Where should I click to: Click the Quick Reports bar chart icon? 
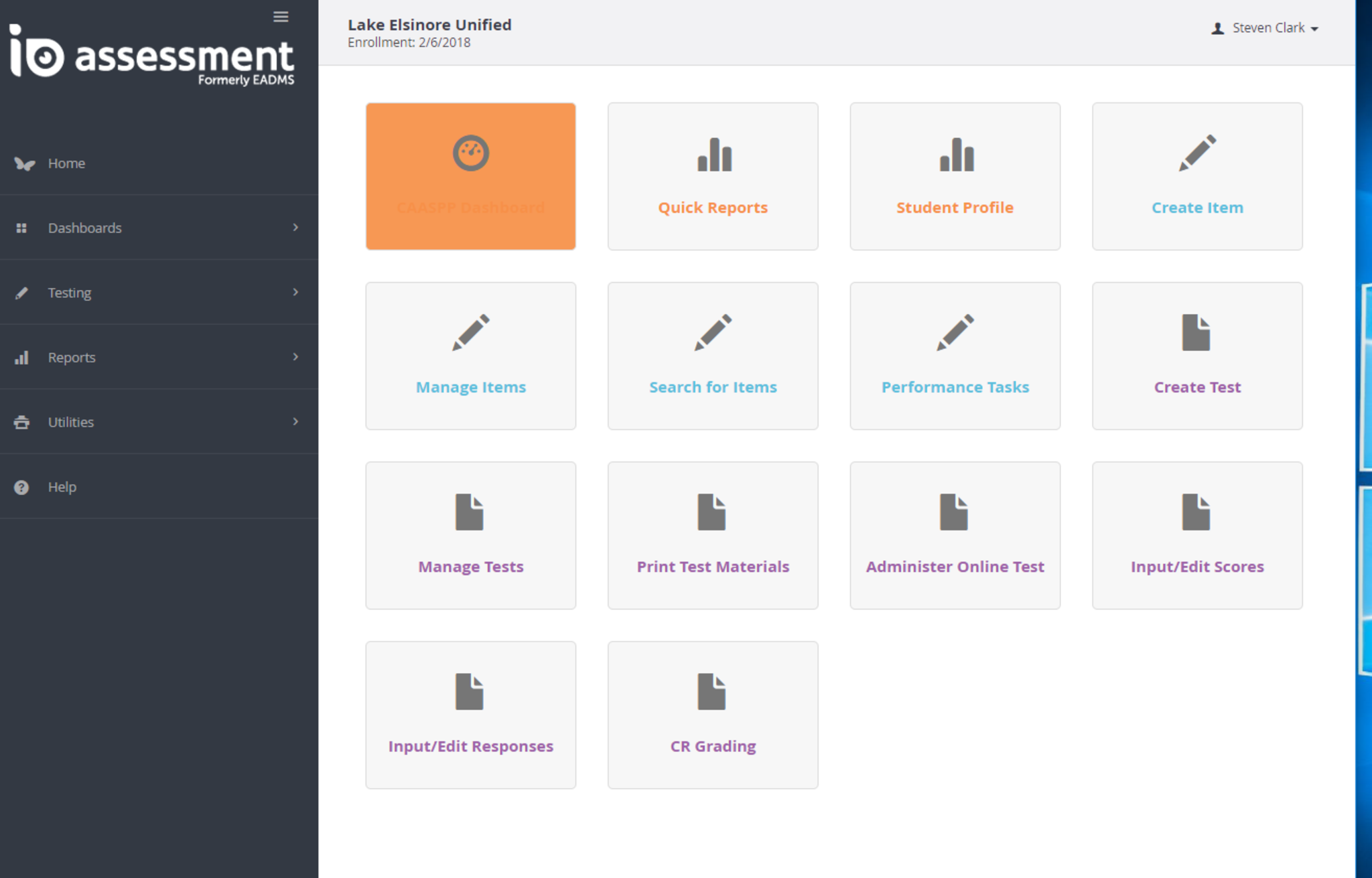[x=713, y=155]
